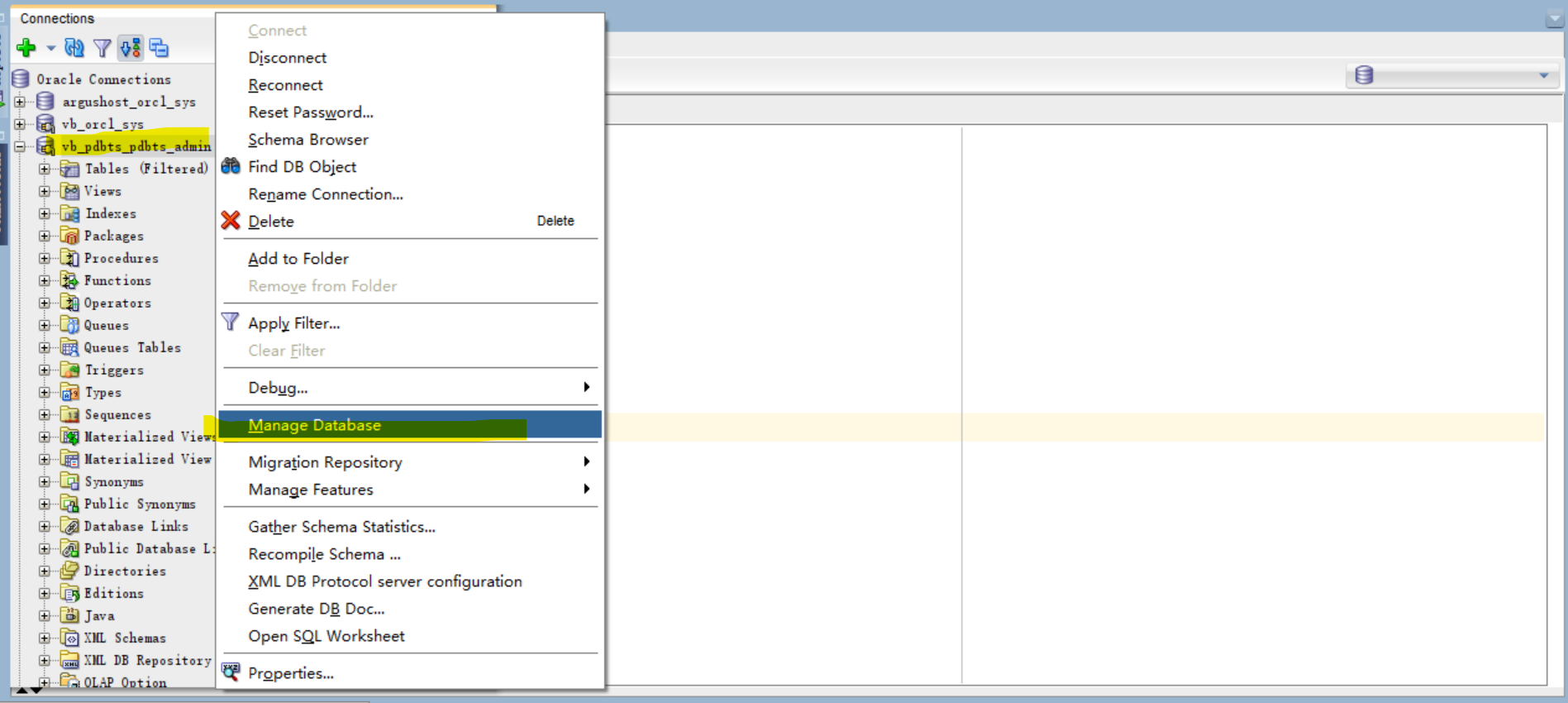The width and height of the screenshot is (1568, 703).
Task: Select Disconnect in the context menu
Action: pyautogui.click(x=409, y=57)
